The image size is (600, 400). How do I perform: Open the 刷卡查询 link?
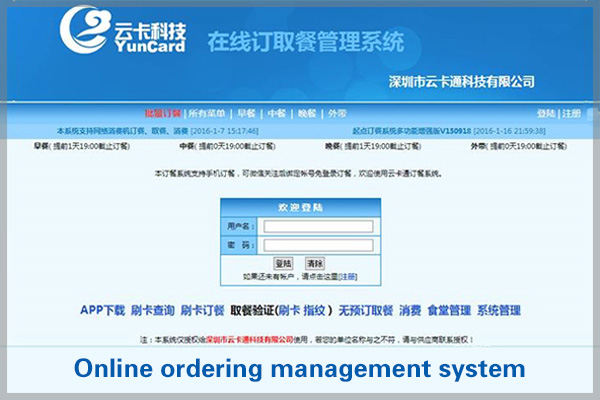coord(153,310)
